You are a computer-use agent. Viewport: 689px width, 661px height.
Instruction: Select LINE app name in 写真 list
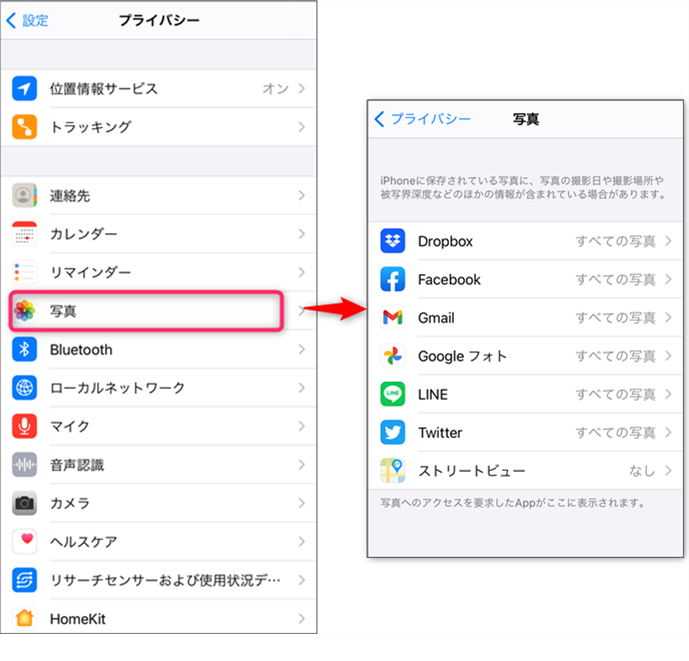pyautogui.click(x=433, y=394)
